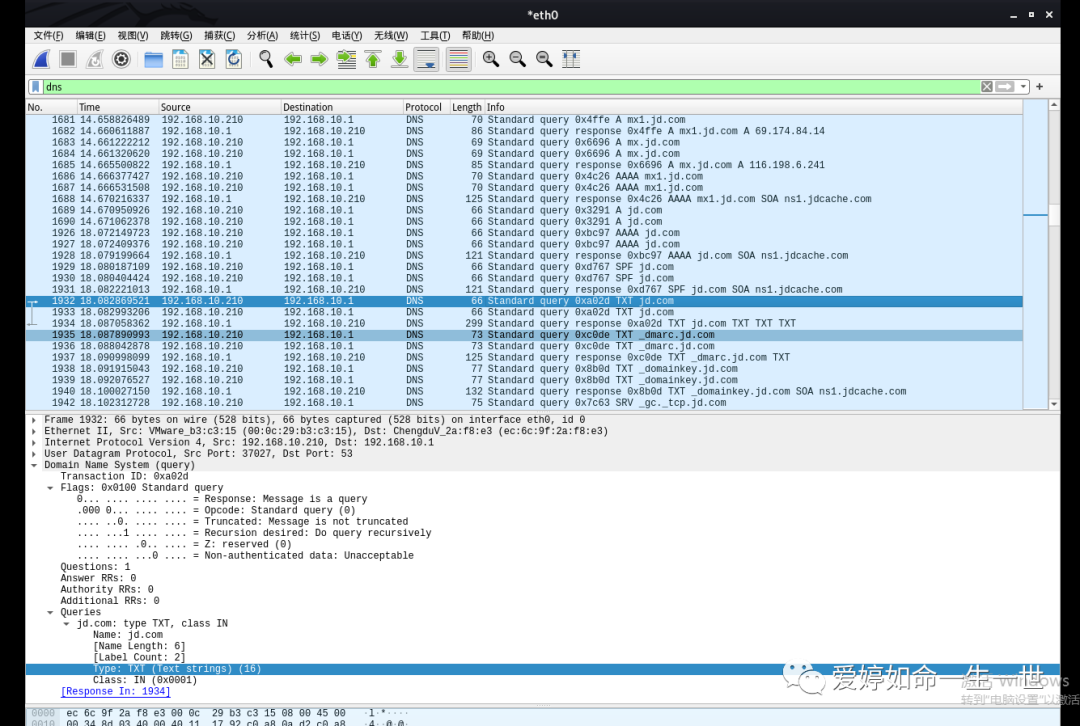
Task: Save the capture file
Action: pyautogui.click(x=180, y=59)
